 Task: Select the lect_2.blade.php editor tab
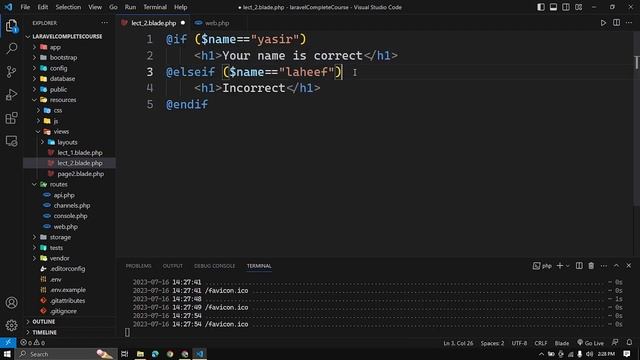point(153,23)
